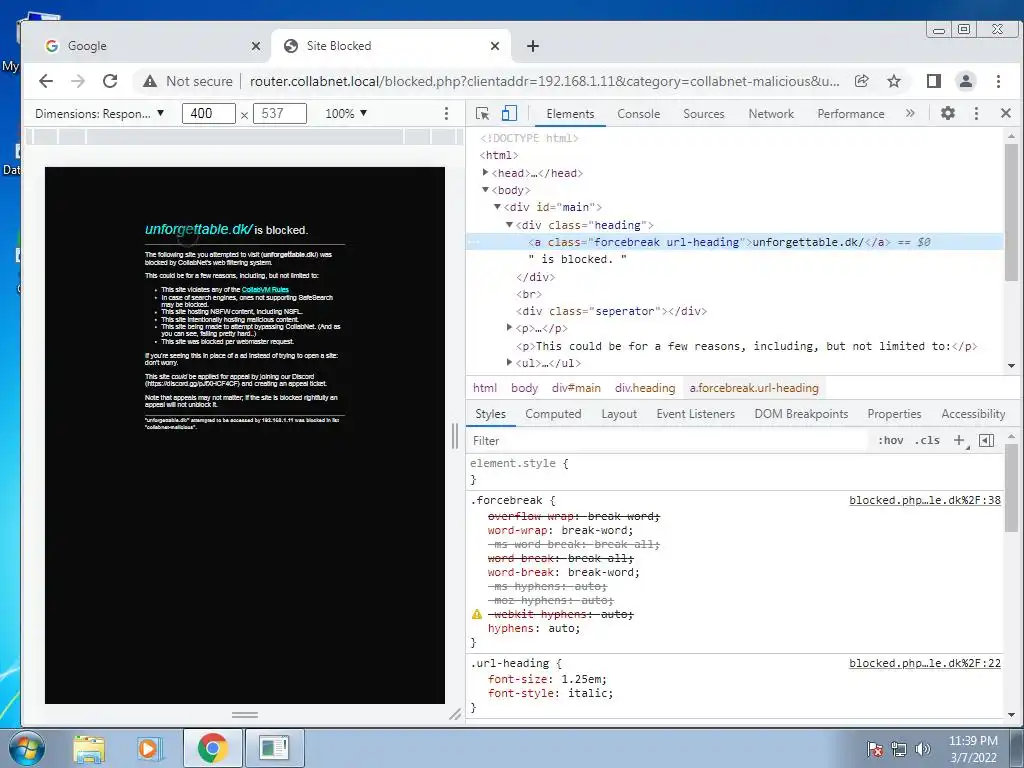This screenshot has width=1024, height=768.
Task: Click the styles Filter input
Action: coord(669,441)
